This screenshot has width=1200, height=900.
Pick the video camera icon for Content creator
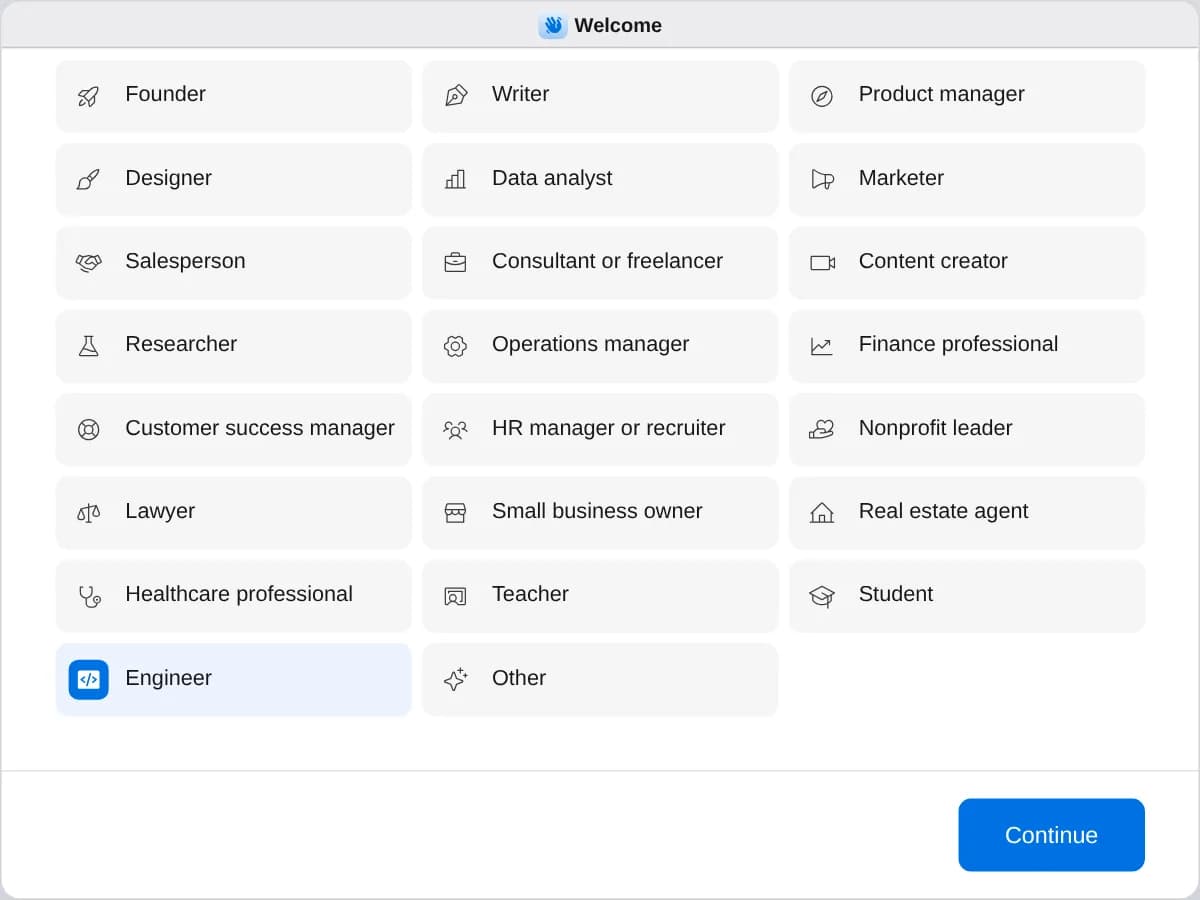[822, 263]
